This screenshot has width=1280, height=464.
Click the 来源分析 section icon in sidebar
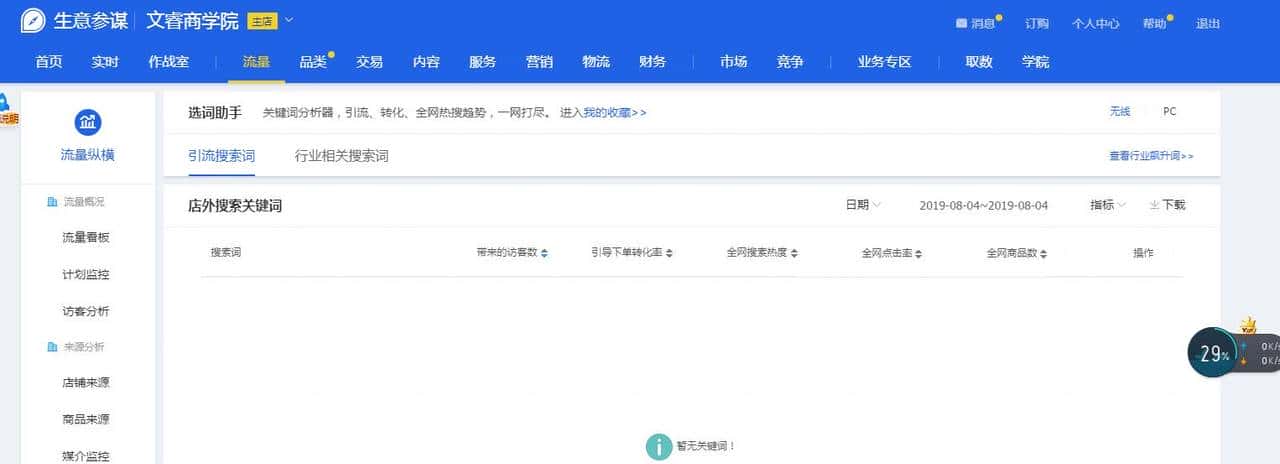tap(52, 347)
